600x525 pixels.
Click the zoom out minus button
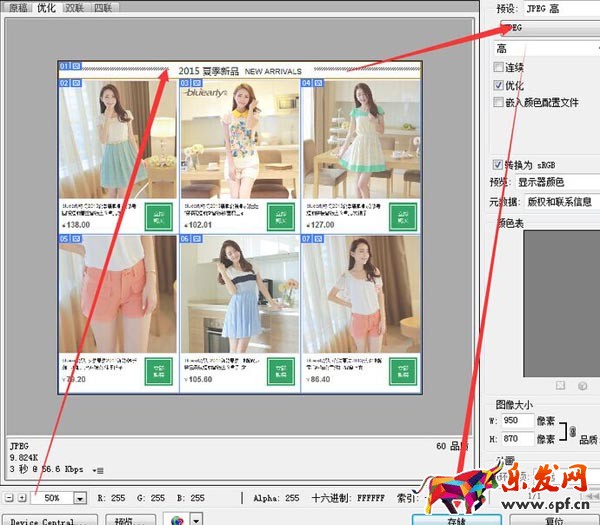pos(9,497)
